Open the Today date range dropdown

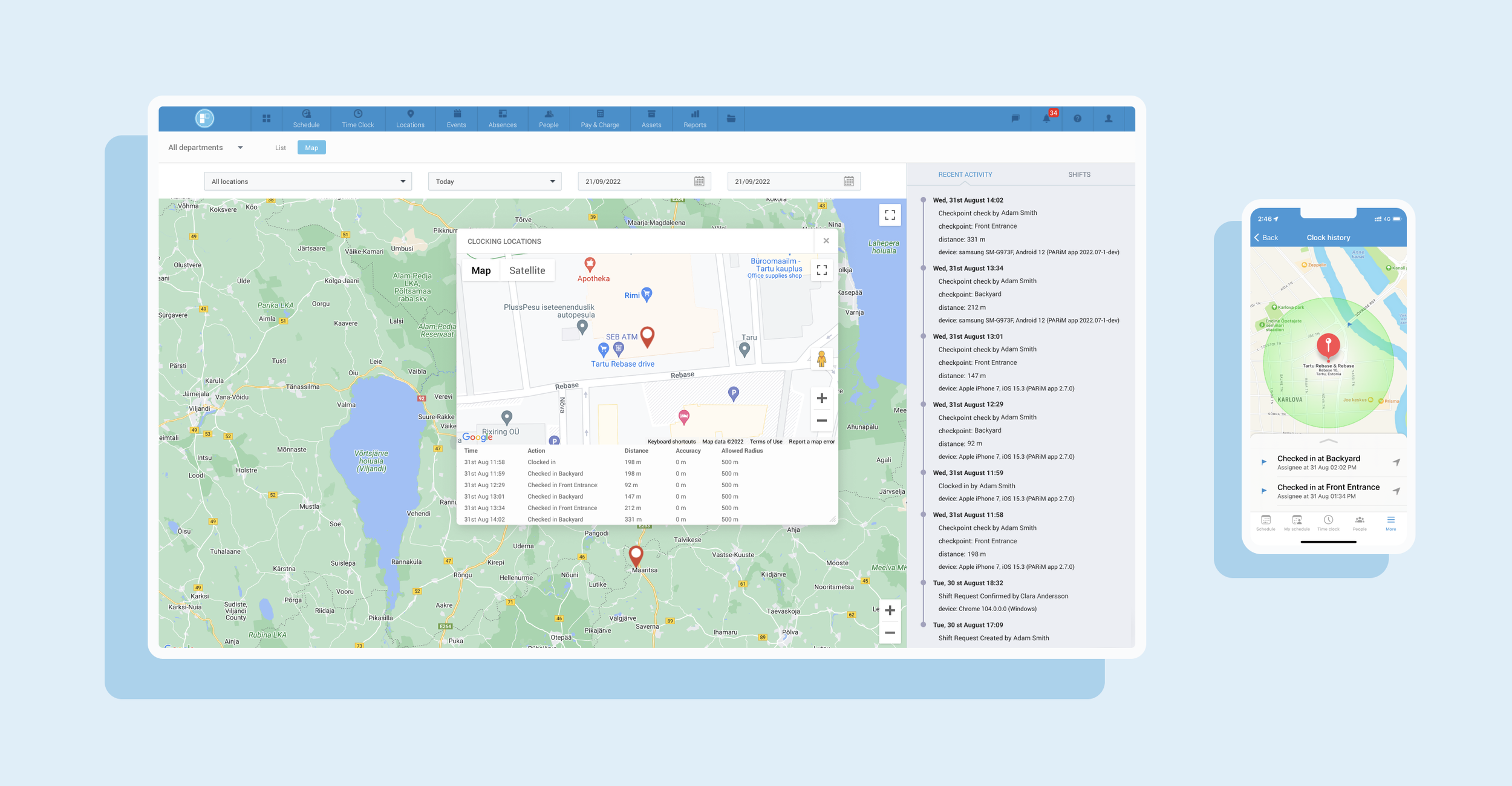494,182
